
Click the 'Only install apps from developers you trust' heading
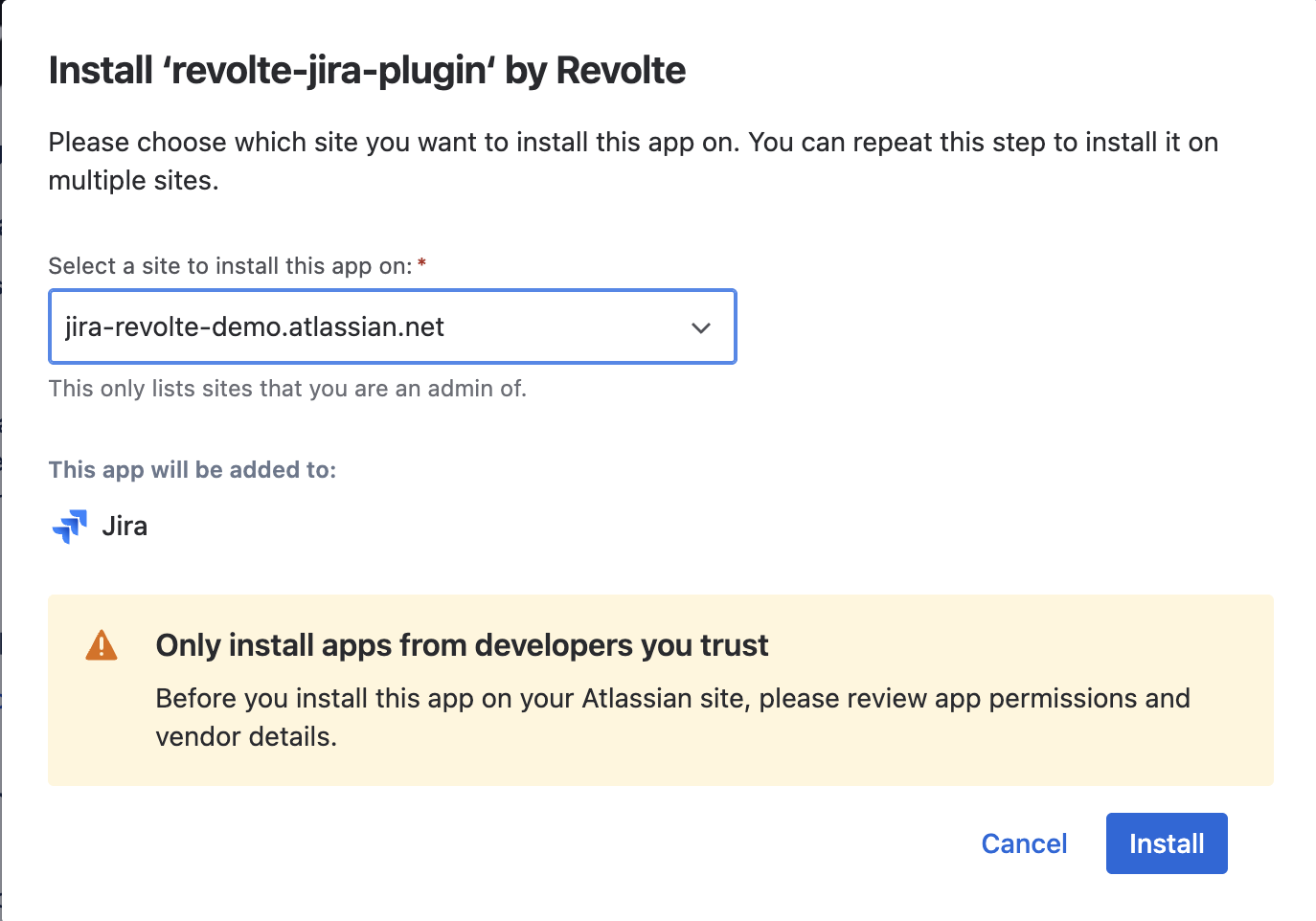[462, 645]
